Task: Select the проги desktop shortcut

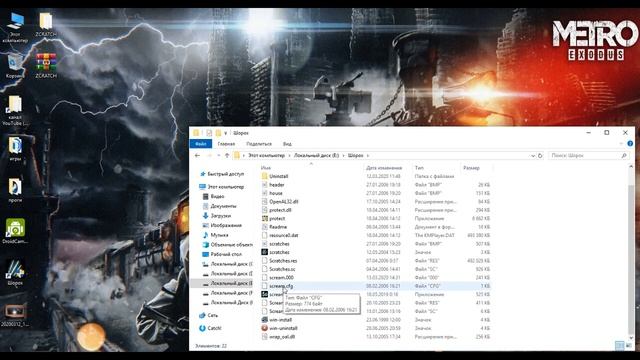Action: pyautogui.click(x=15, y=191)
